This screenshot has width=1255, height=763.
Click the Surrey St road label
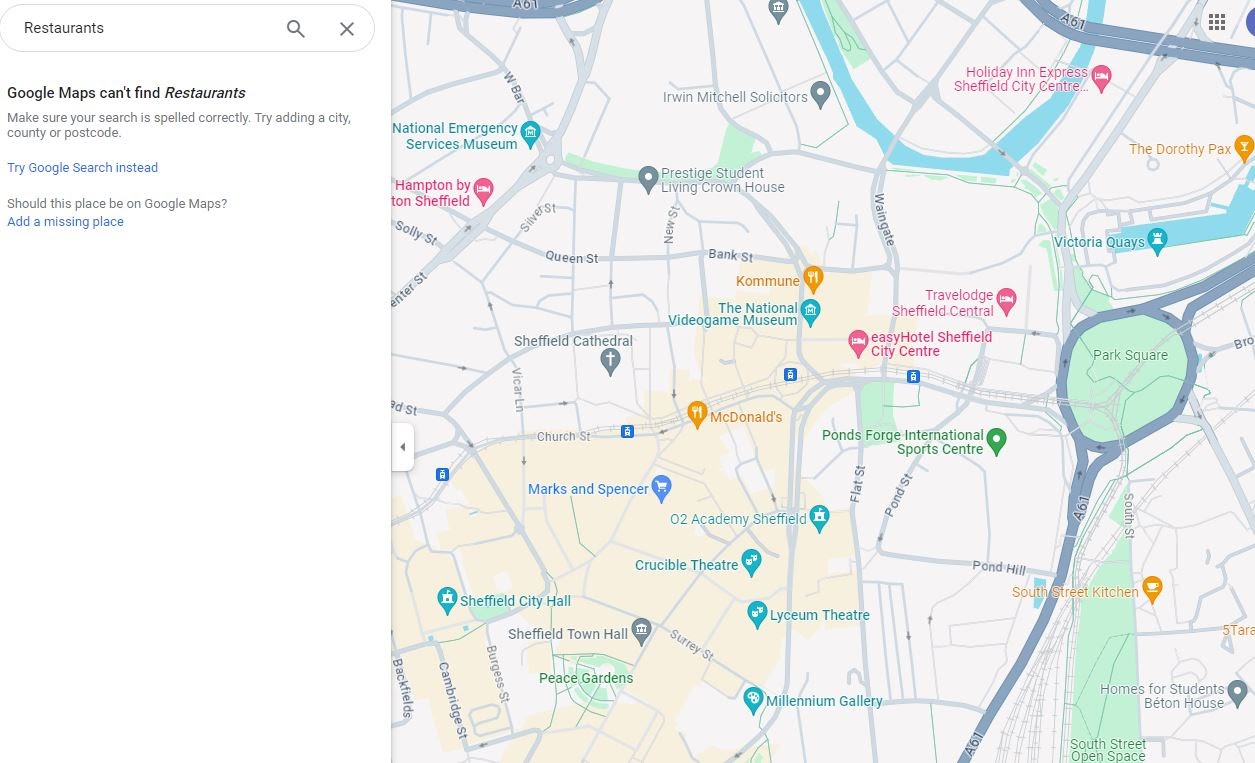pos(691,644)
